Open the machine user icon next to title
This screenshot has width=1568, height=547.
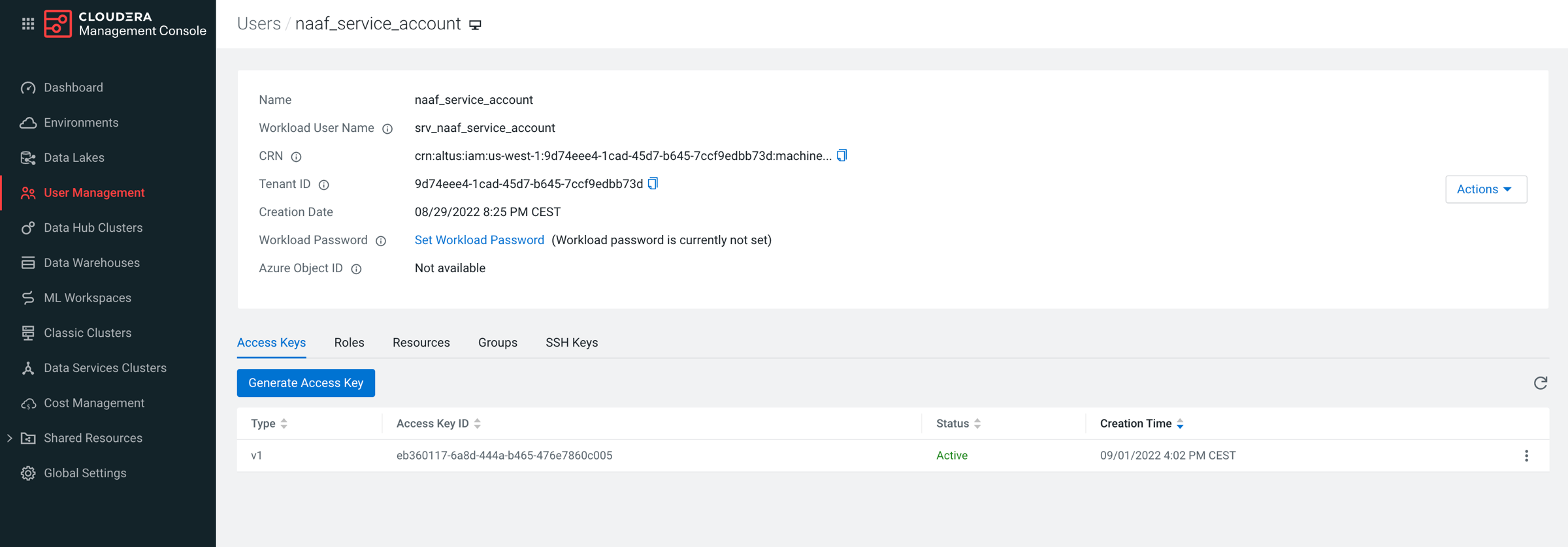click(x=476, y=25)
